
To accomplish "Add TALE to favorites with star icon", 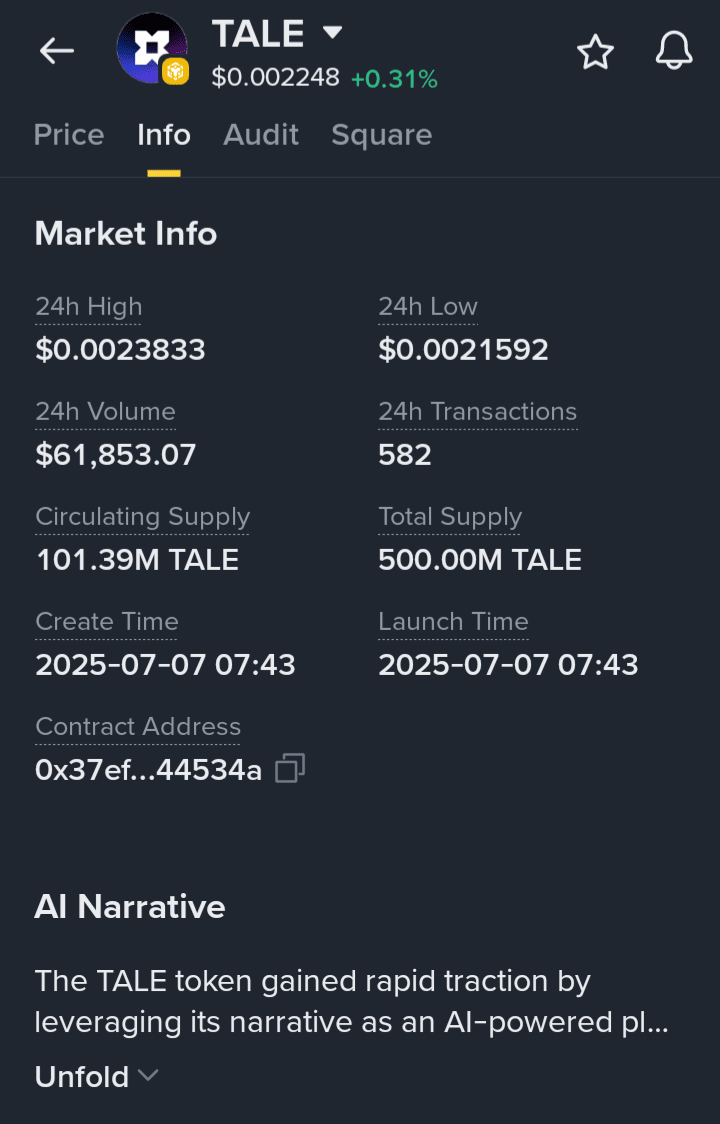I will pos(595,52).
